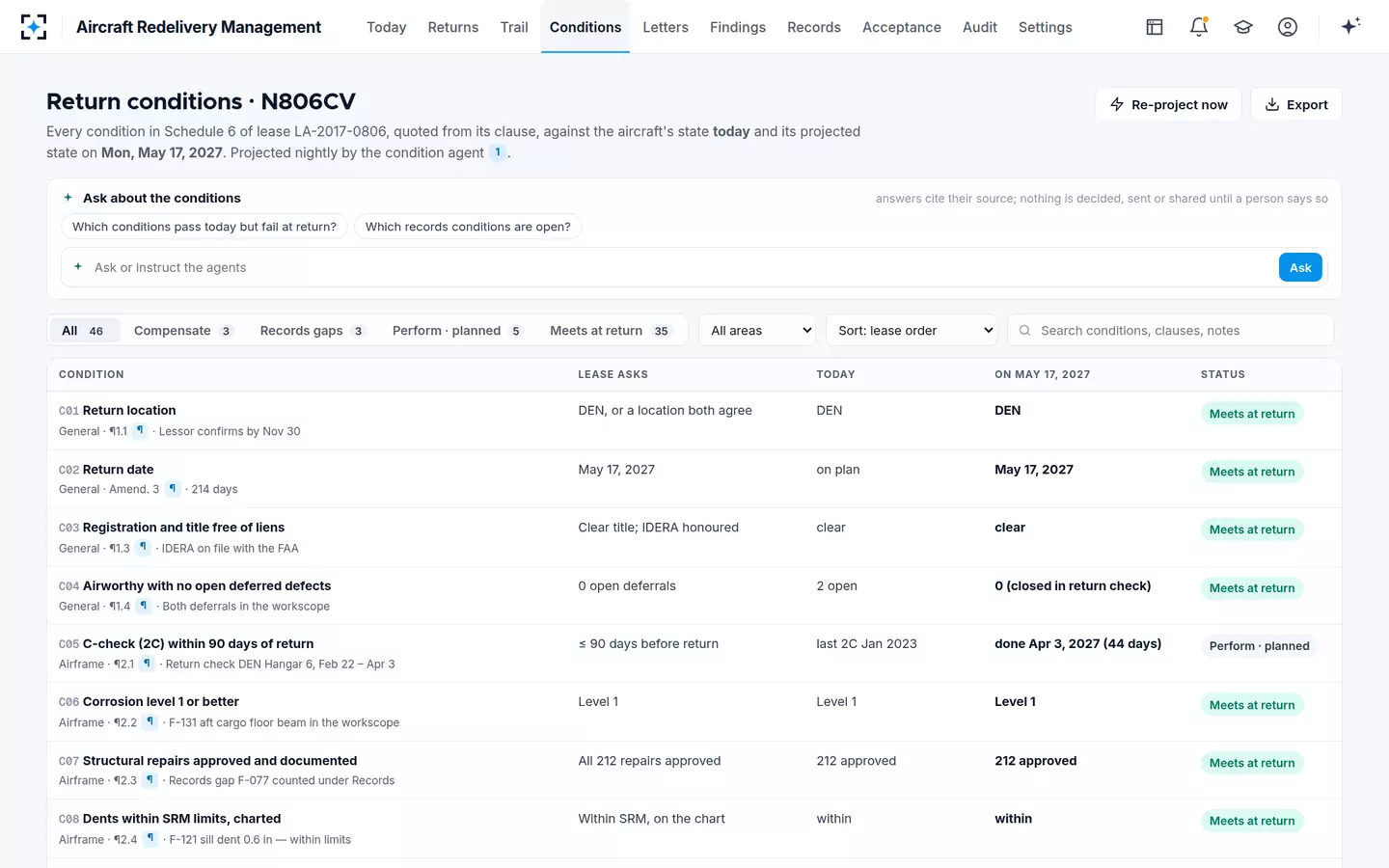The width and height of the screenshot is (1389, 868).
Task: Click 'All 212 repairs approved' cell
Action: click(649, 761)
